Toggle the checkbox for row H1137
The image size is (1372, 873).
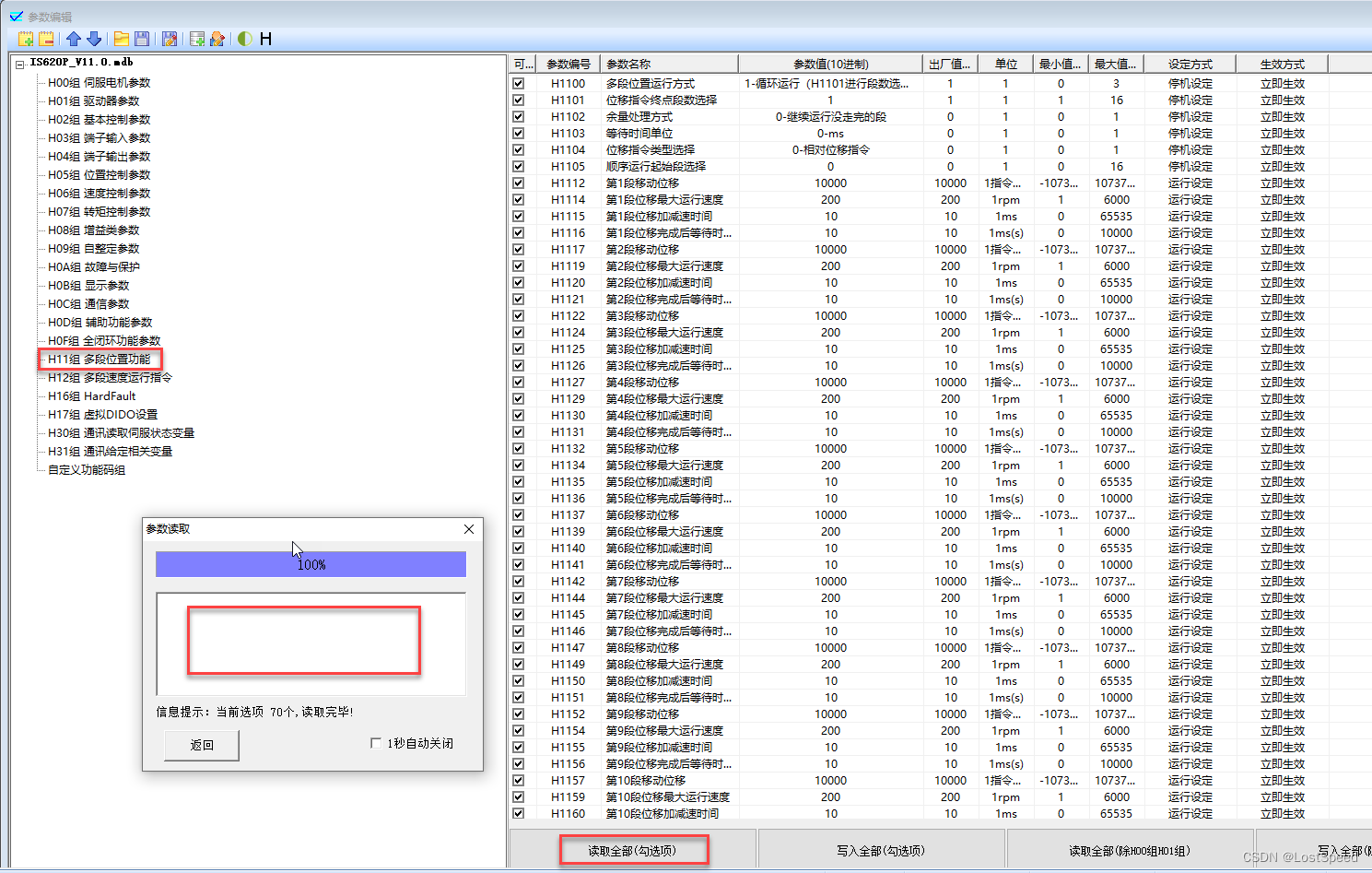(519, 514)
